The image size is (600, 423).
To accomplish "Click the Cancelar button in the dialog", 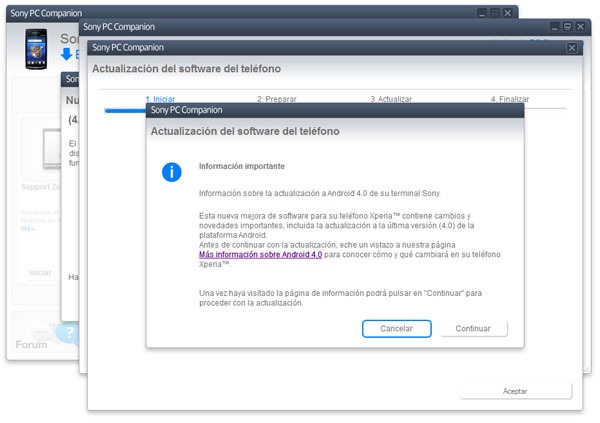I will 396,328.
